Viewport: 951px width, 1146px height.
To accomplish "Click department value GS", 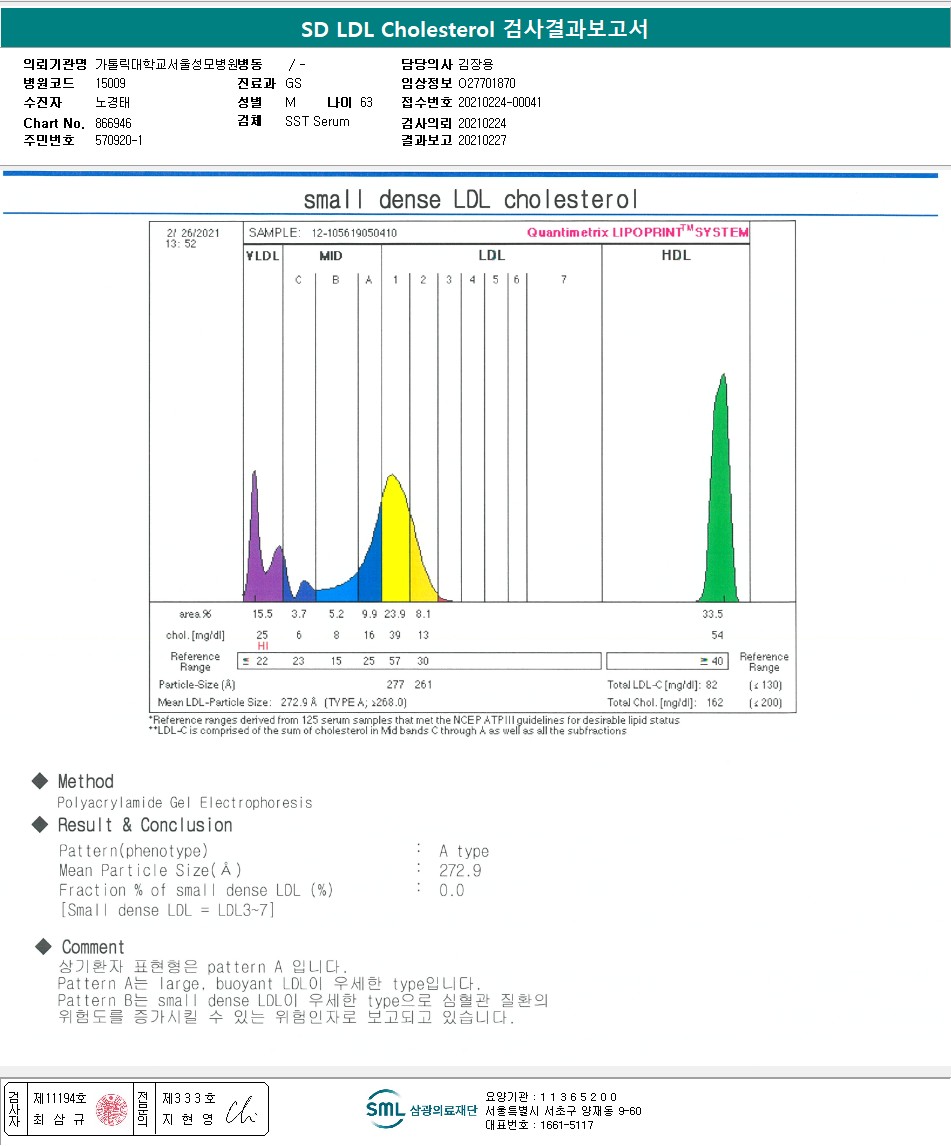I will click(x=293, y=83).
